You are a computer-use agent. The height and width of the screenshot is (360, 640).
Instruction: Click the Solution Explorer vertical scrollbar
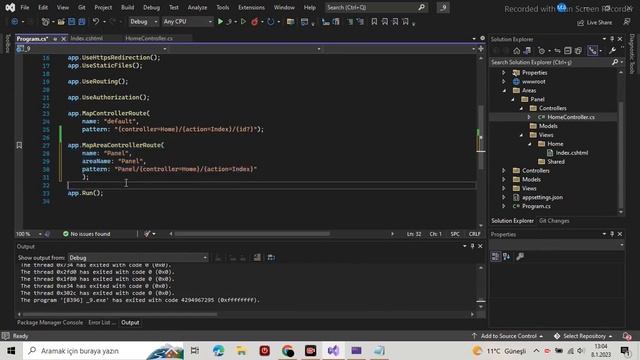621,155
